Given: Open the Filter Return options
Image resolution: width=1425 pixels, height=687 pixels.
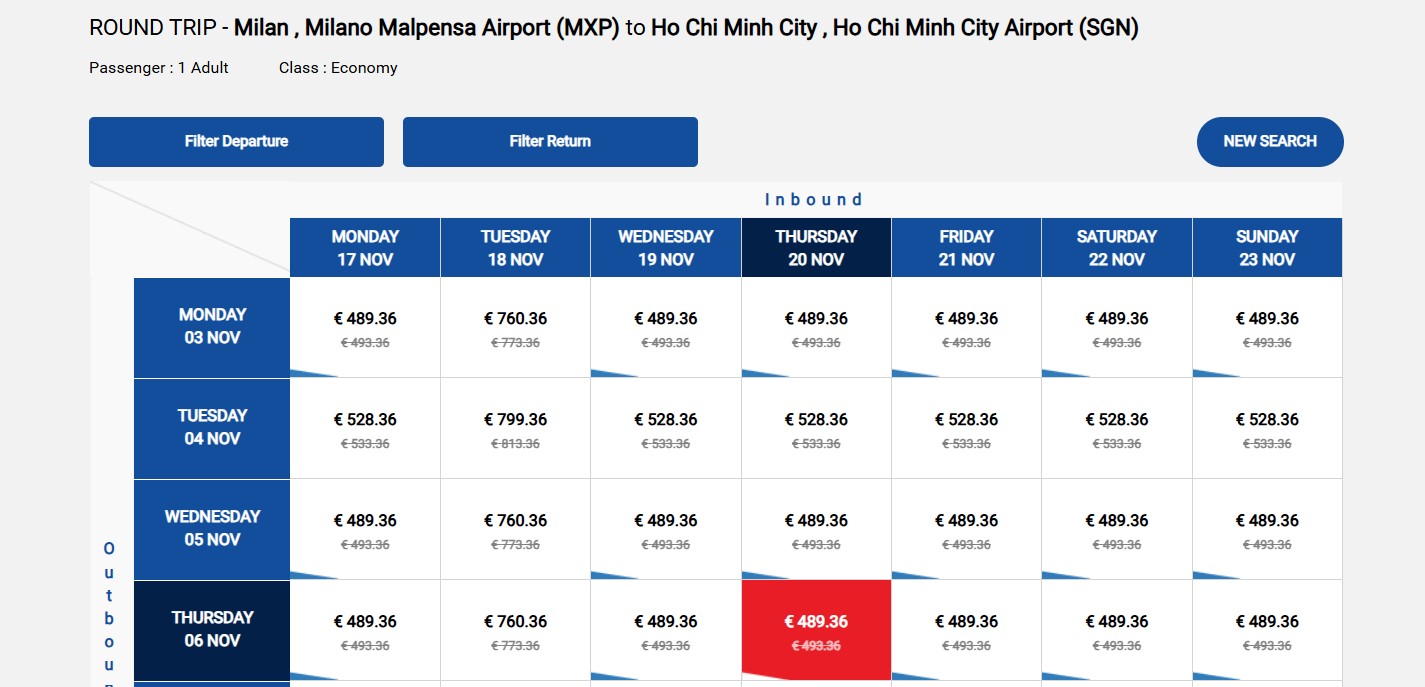Looking at the screenshot, I should tap(550, 142).
